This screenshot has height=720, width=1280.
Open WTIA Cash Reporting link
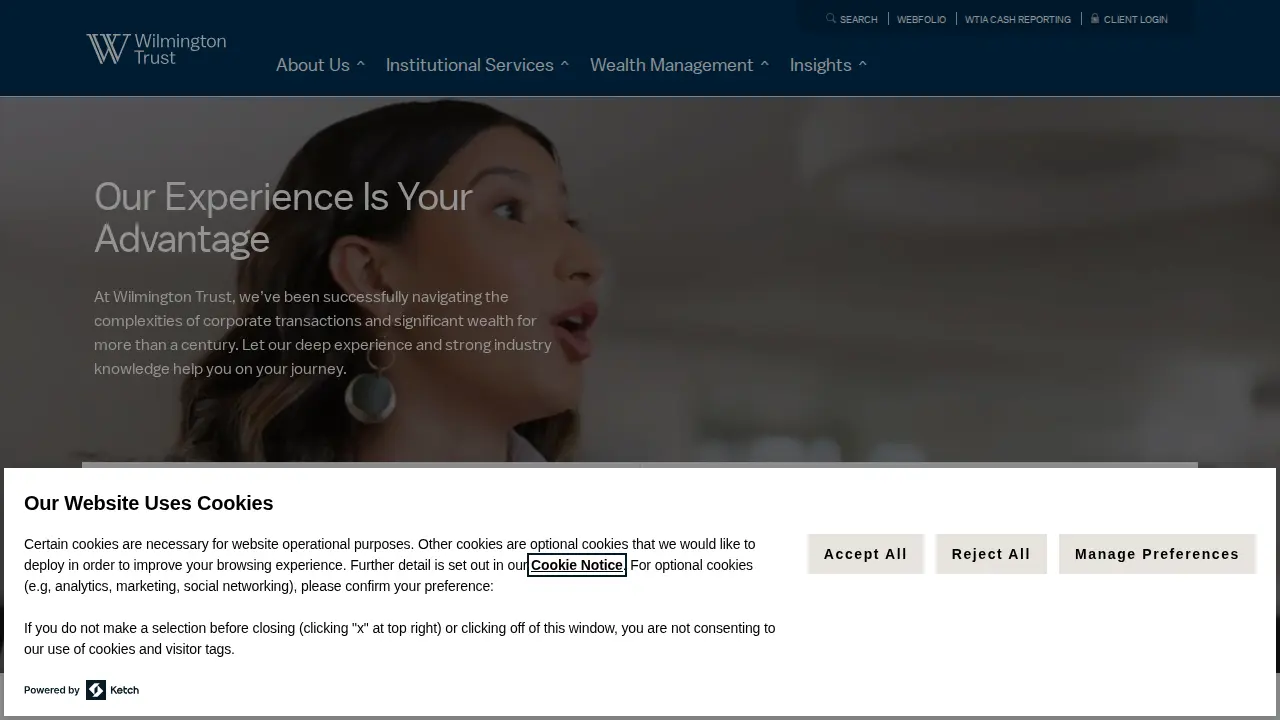click(1018, 19)
